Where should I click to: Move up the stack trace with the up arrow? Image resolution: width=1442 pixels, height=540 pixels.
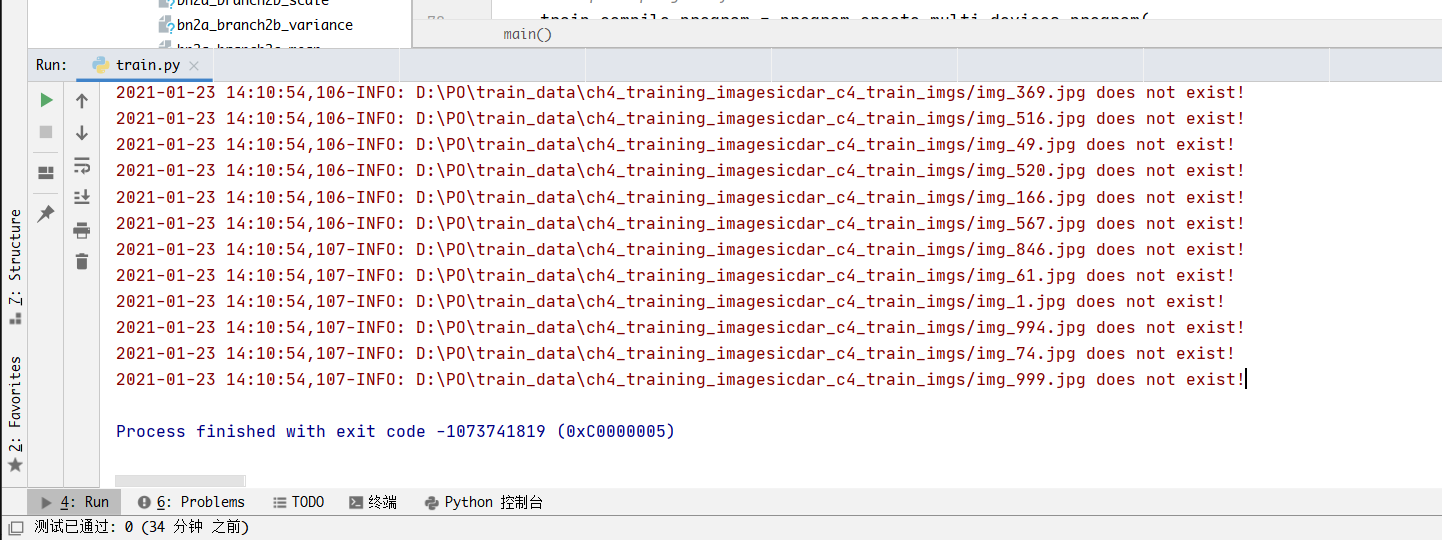tap(82, 100)
